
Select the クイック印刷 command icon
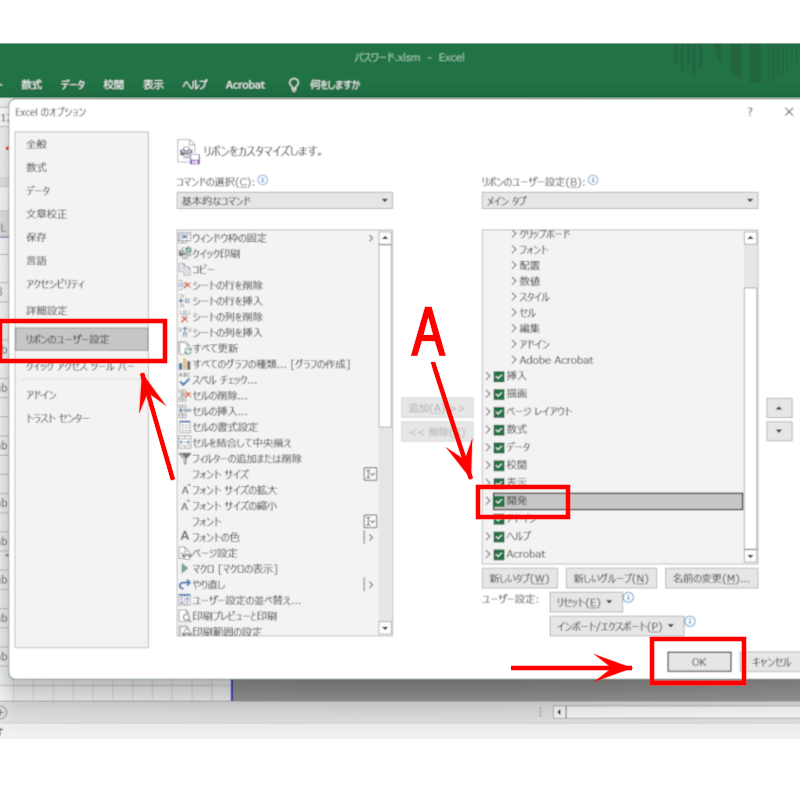point(185,254)
